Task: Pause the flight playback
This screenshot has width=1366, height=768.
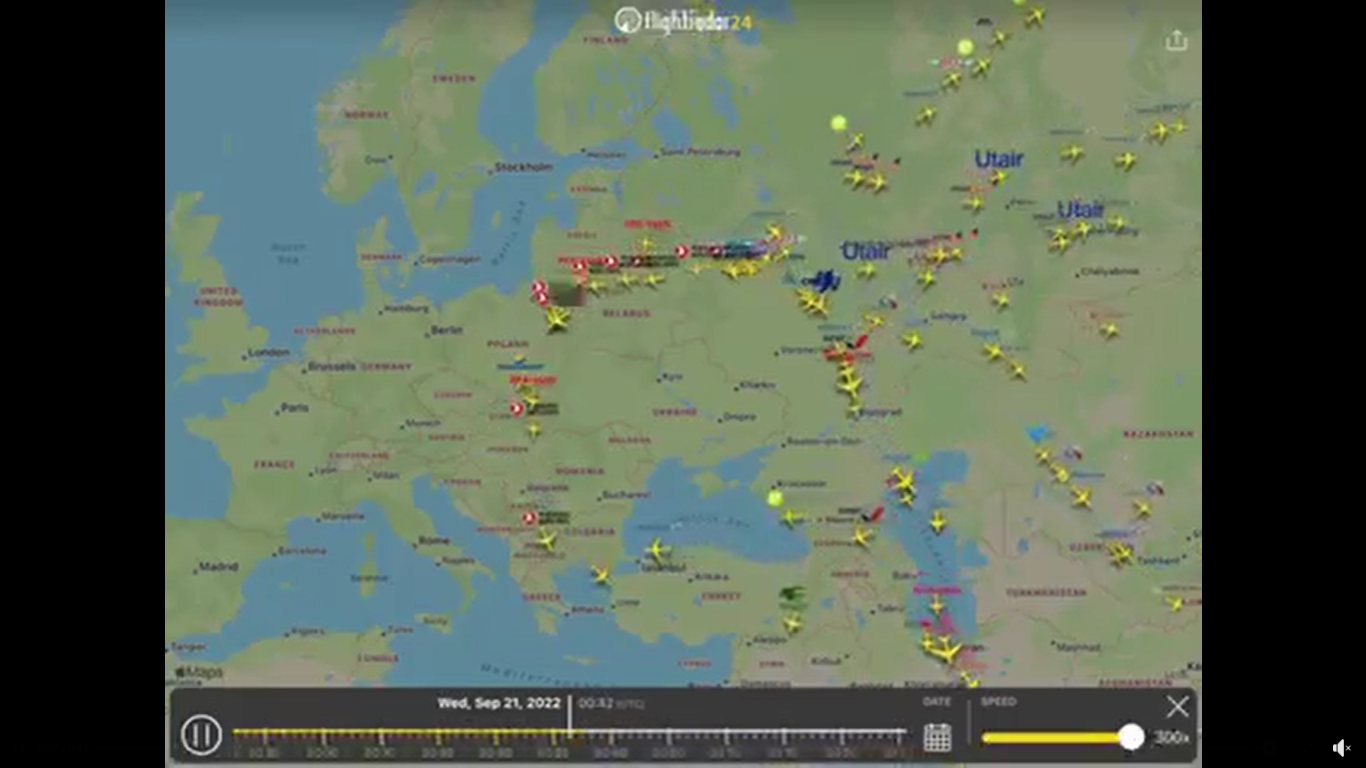Action: (x=201, y=736)
